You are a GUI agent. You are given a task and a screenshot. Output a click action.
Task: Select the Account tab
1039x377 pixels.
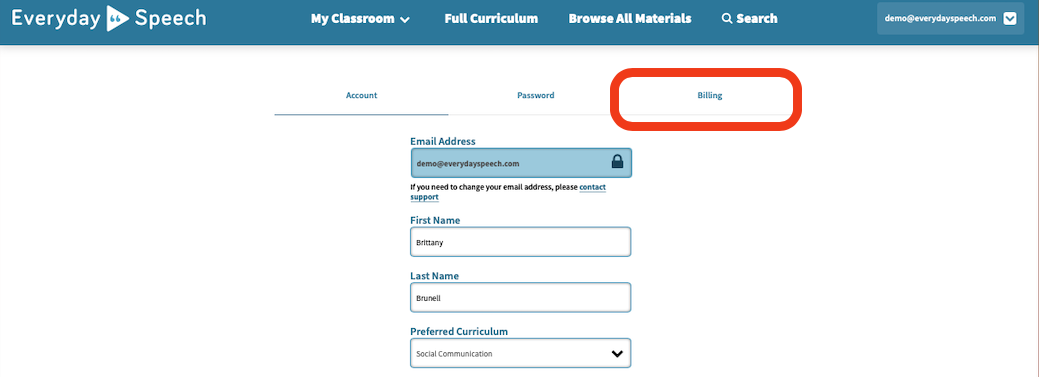pos(361,95)
